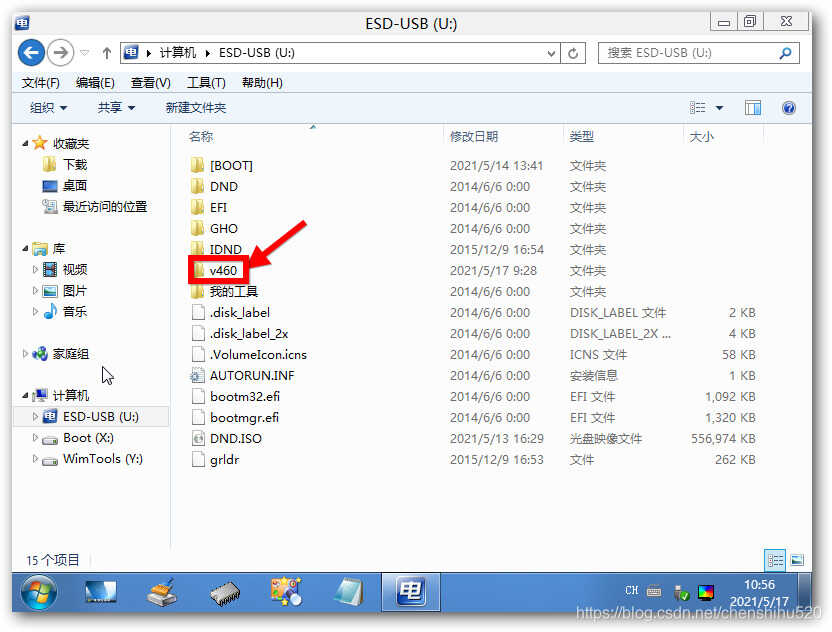This screenshot has width=832, height=632.
Task: Refresh the ESD-USB folder view
Action: click(573, 53)
